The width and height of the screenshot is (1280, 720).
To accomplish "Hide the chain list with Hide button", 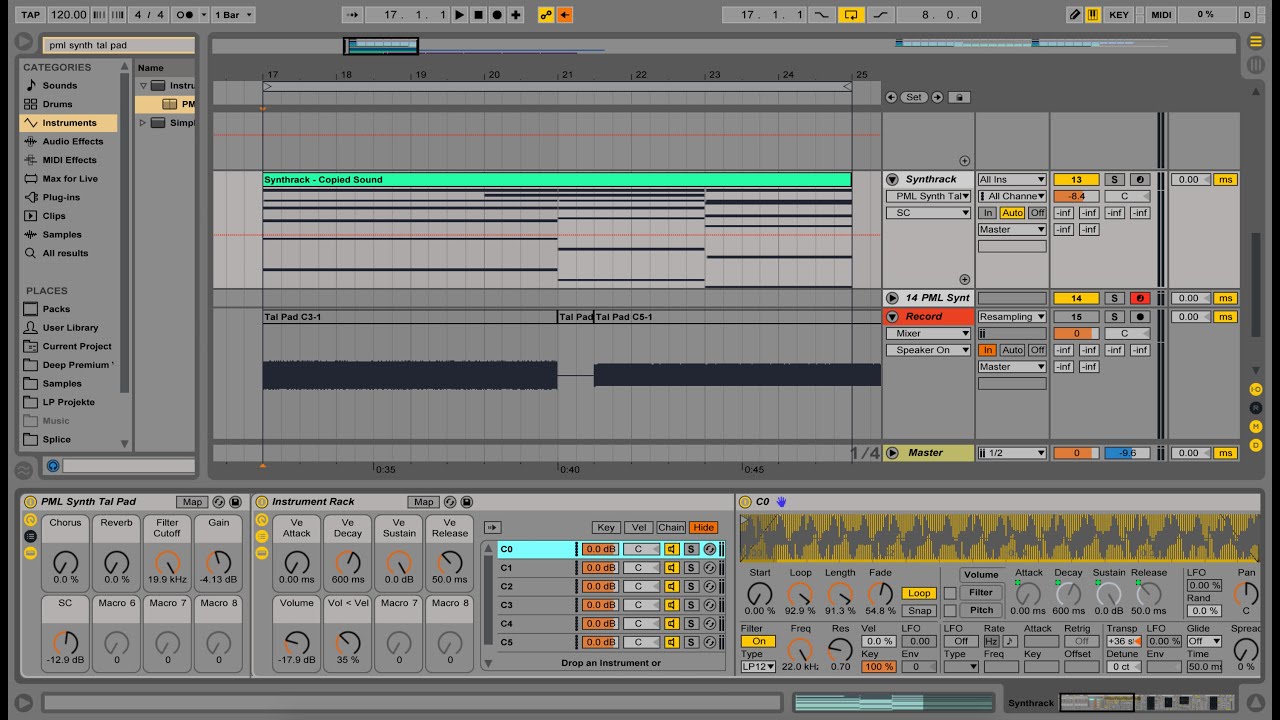I will (704, 528).
